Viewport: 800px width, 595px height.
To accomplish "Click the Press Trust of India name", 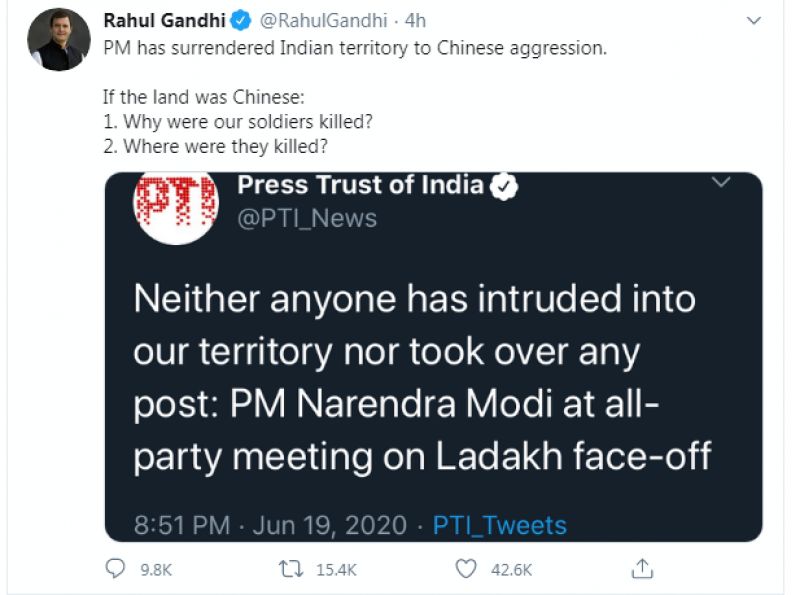I will [x=360, y=185].
